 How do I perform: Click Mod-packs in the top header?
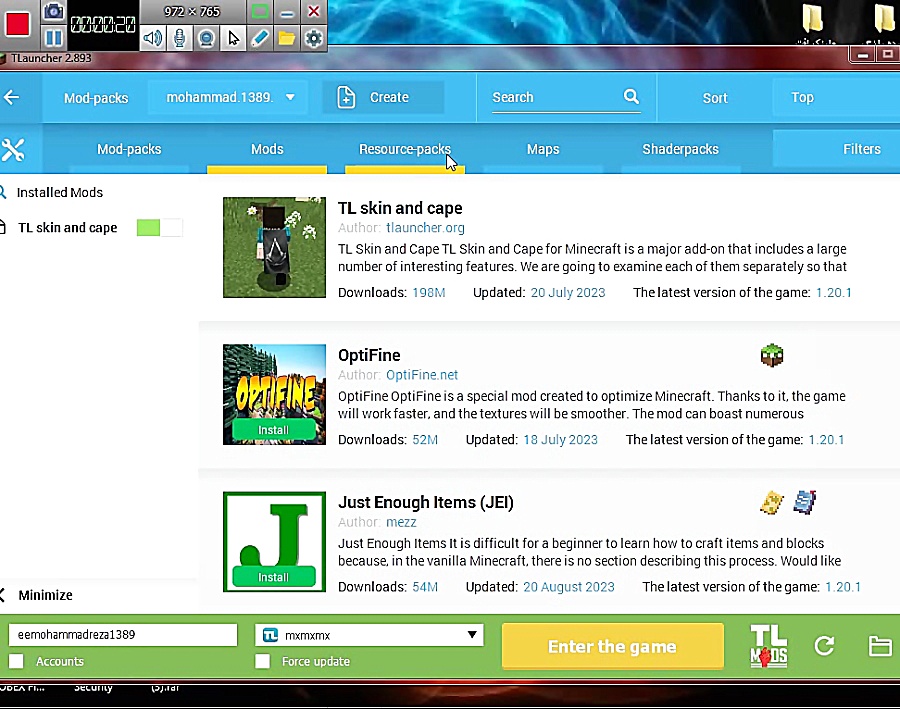tap(96, 98)
